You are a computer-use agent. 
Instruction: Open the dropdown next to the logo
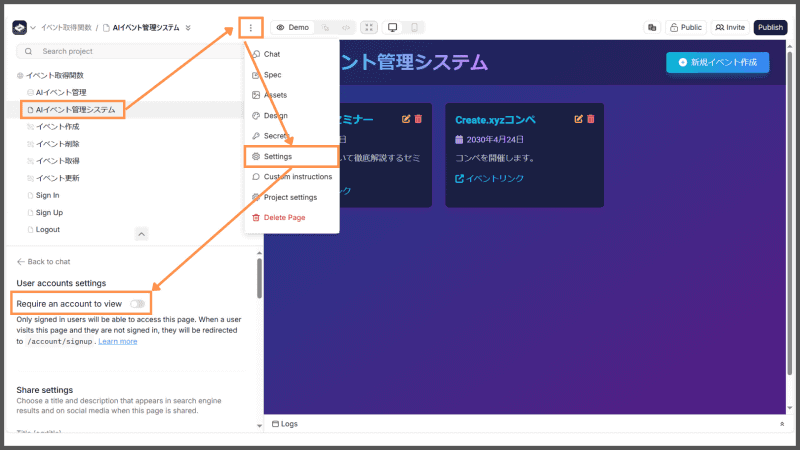coord(33,28)
